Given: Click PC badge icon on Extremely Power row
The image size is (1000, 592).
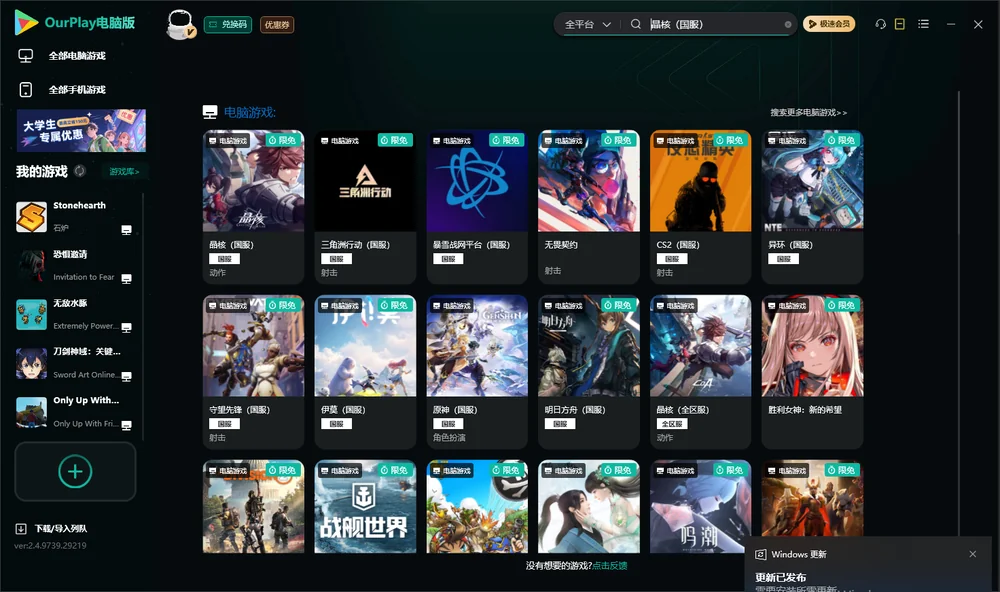Looking at the screenshot, I should tap(126, 327).
